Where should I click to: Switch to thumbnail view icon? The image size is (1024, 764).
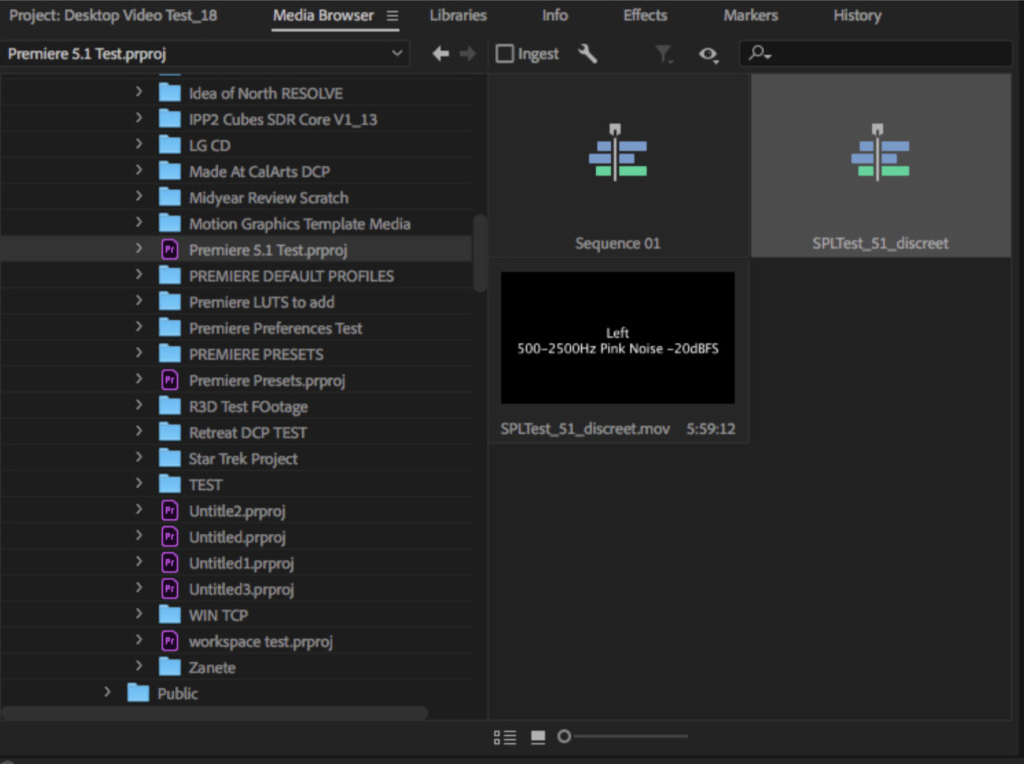tap(538, 737)
